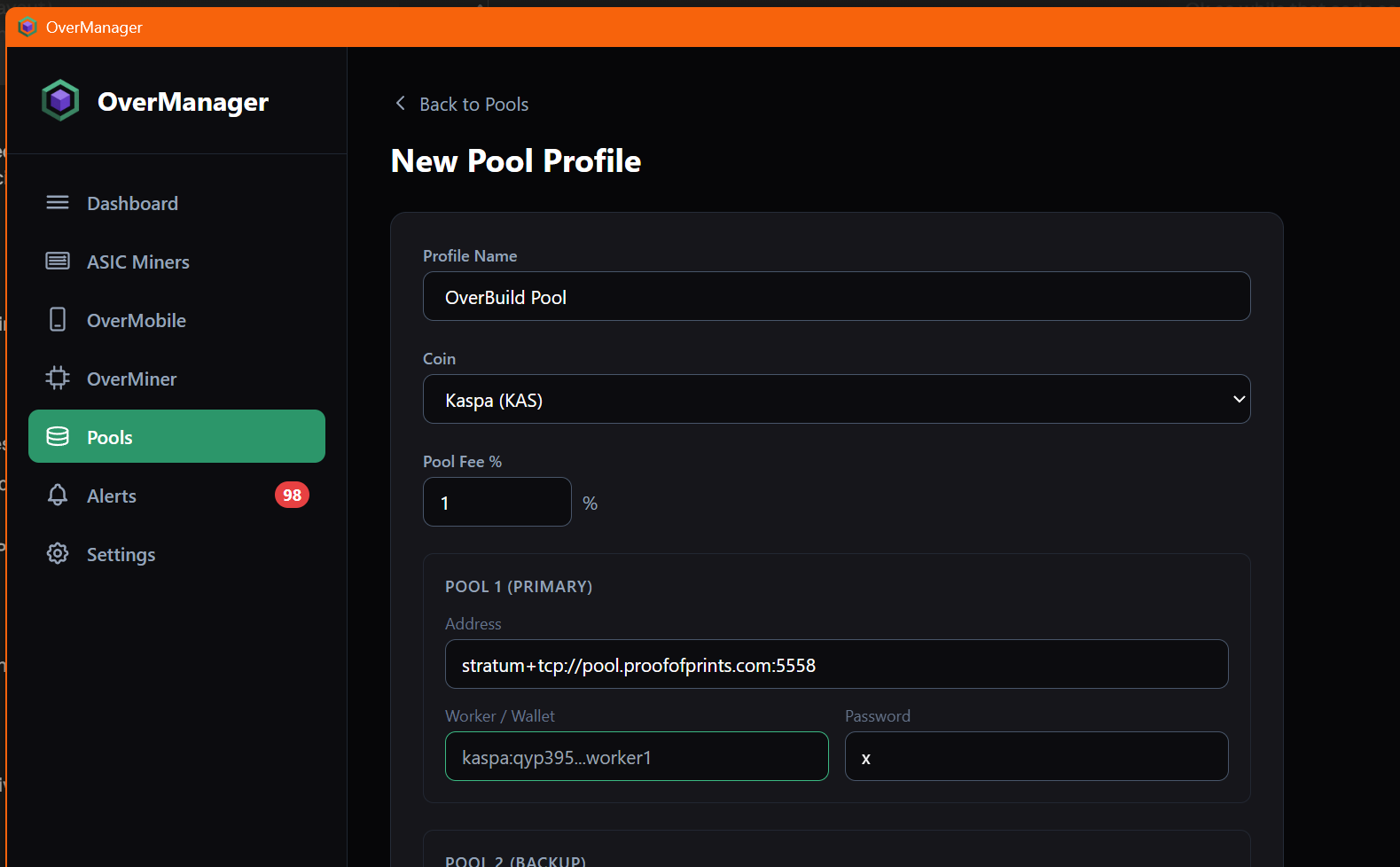
Task: Click the New Pool Profile heading
Action: pyautogui.click(x=516, y=161)
